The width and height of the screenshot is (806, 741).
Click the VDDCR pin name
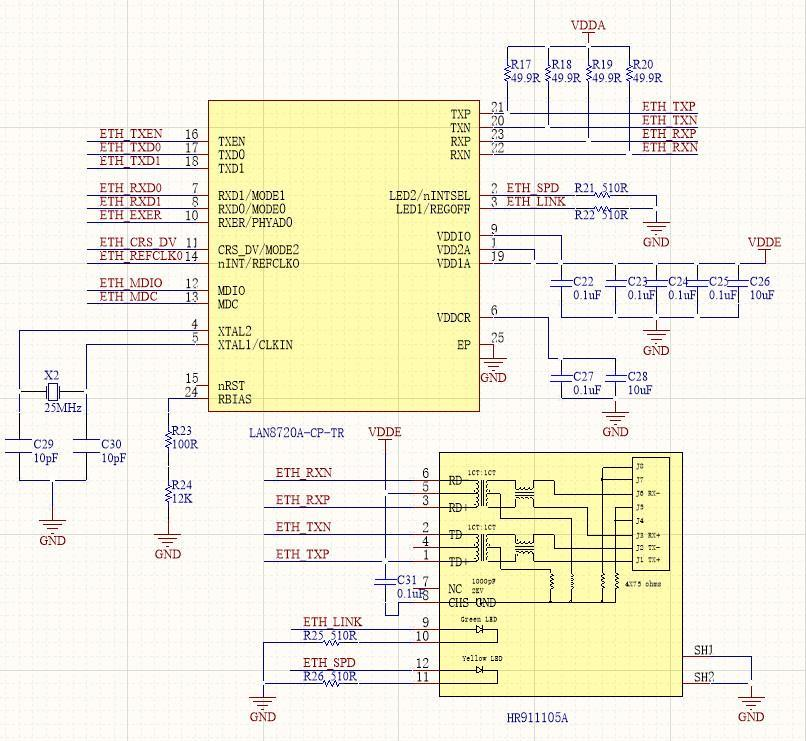pyautogui.click(x=453, y=318)
